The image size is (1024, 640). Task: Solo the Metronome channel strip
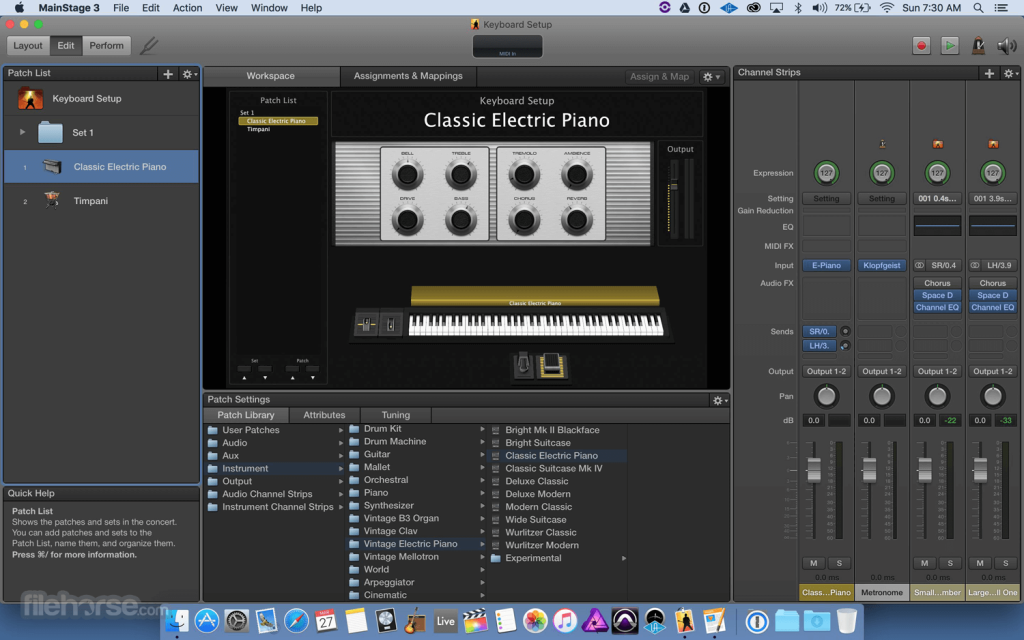[x=893, y=563]
